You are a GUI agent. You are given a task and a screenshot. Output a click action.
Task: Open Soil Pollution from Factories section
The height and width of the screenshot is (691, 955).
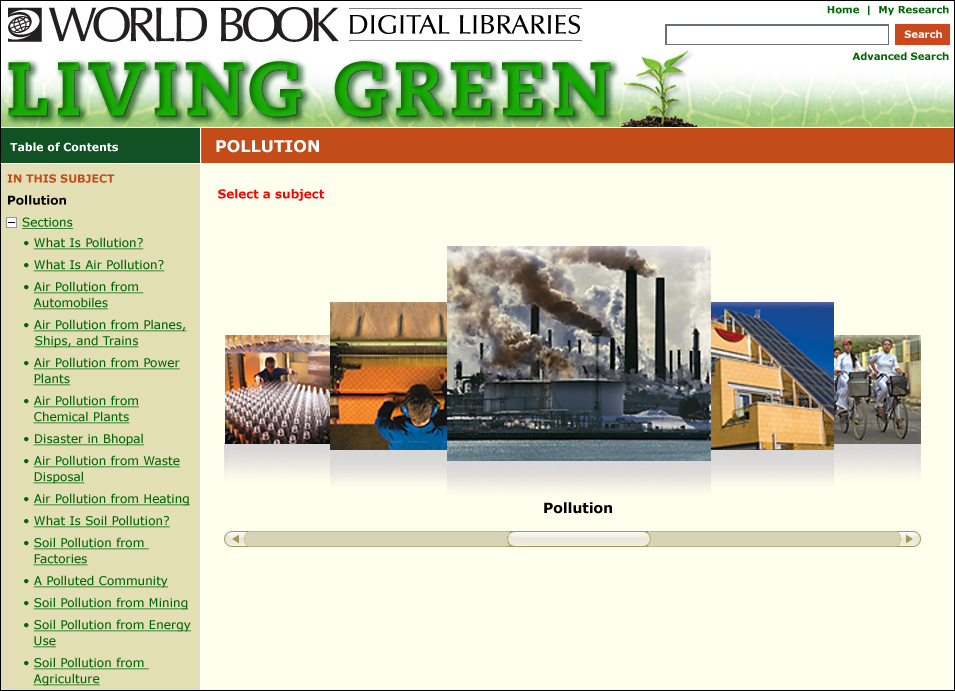[x=90, y=551]
